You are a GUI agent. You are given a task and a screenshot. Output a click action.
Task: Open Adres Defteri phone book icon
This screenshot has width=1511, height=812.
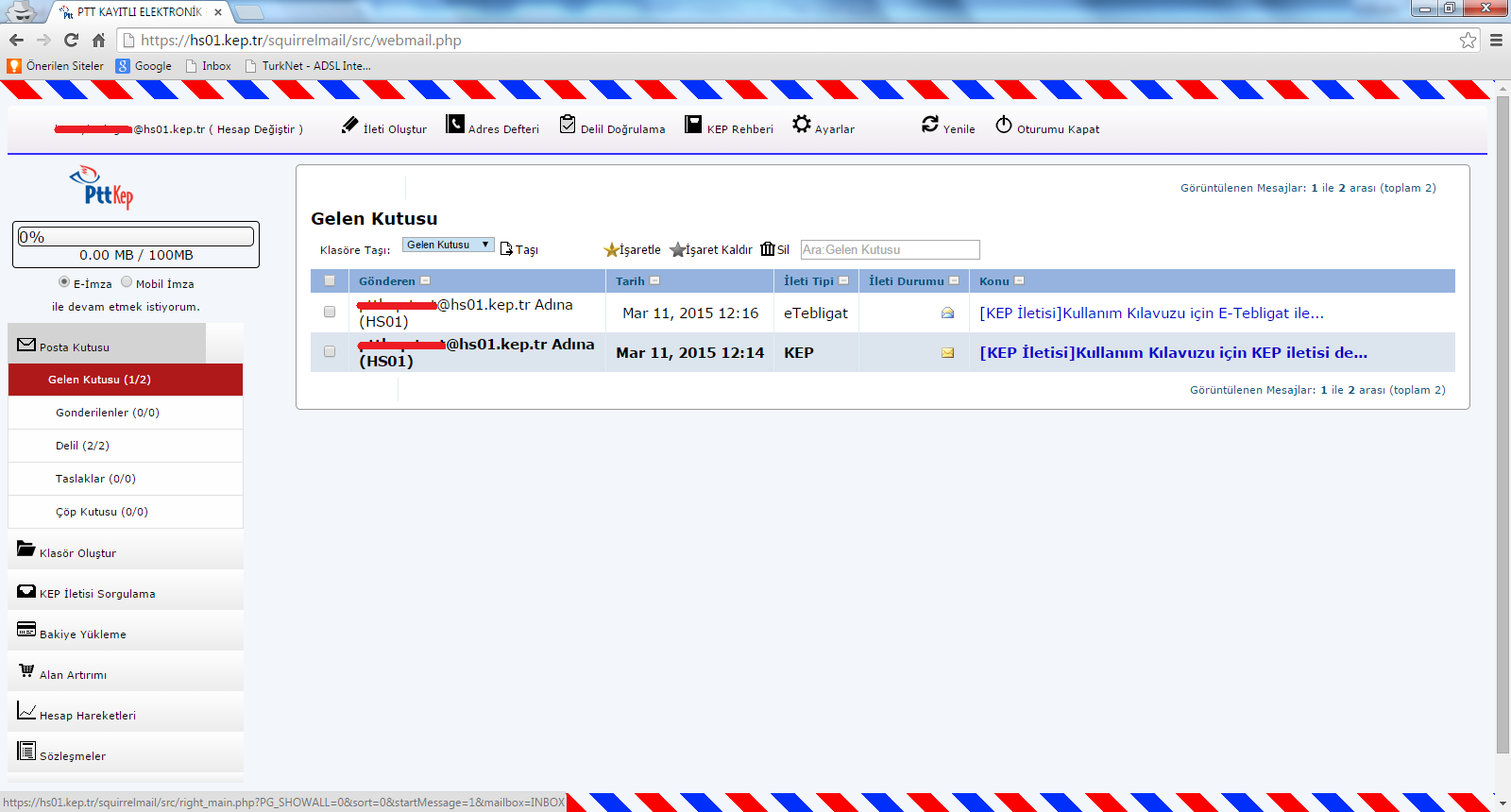(x=455, y=125)
